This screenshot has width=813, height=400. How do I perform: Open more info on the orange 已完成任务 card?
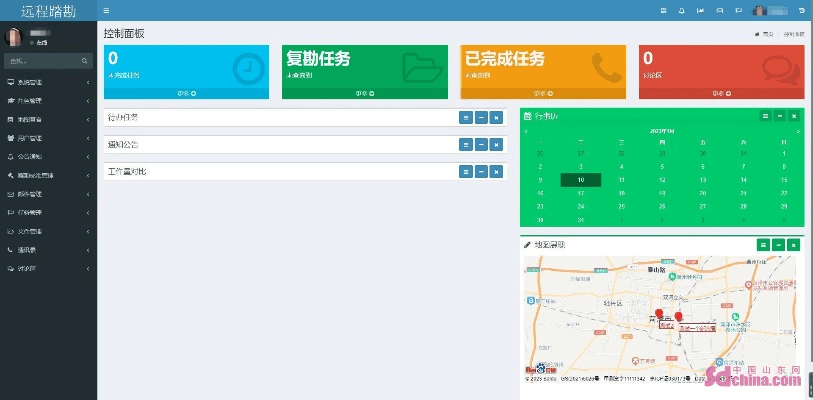tap(543, 93)
